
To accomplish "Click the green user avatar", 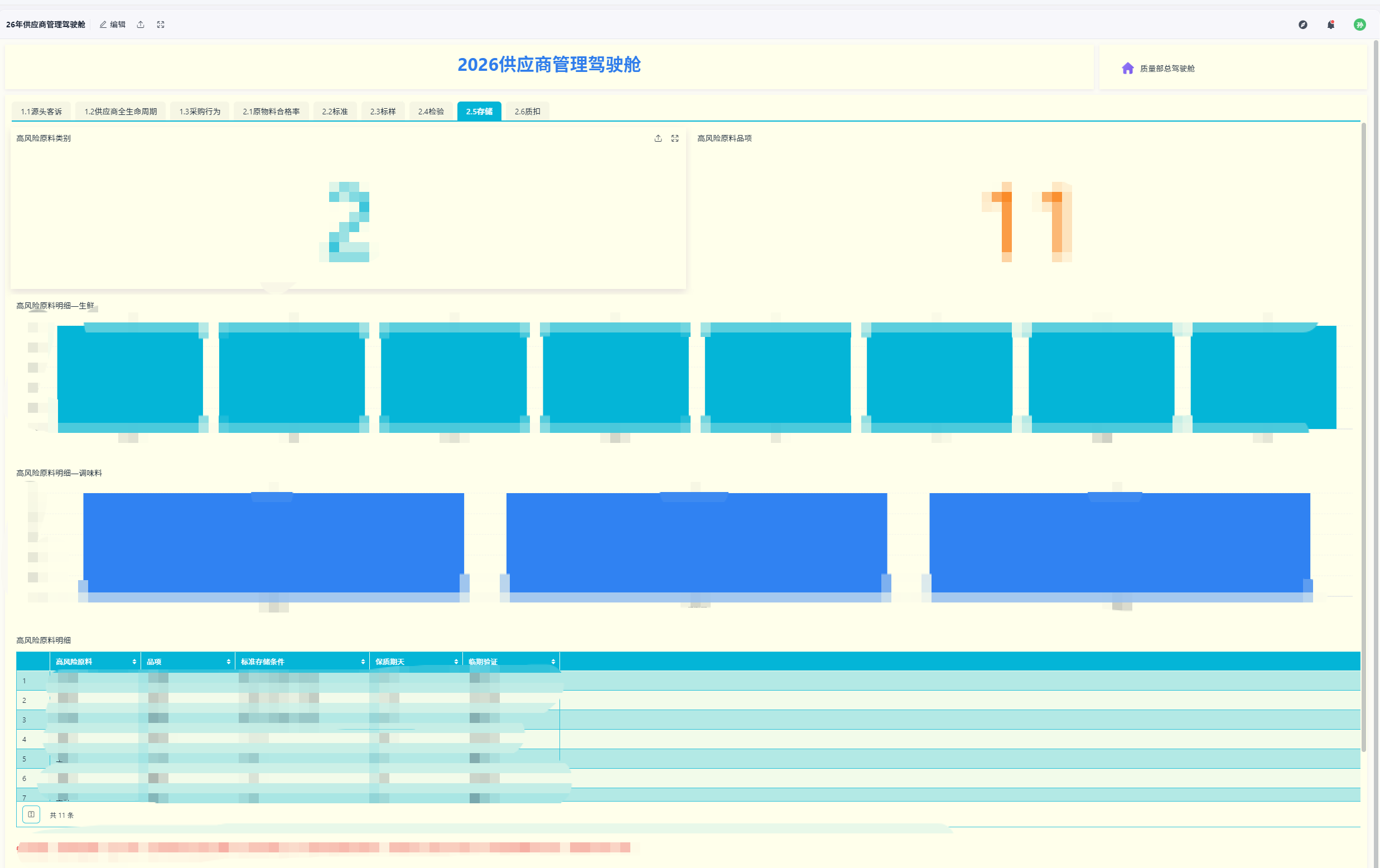I will coord(1359,25).
